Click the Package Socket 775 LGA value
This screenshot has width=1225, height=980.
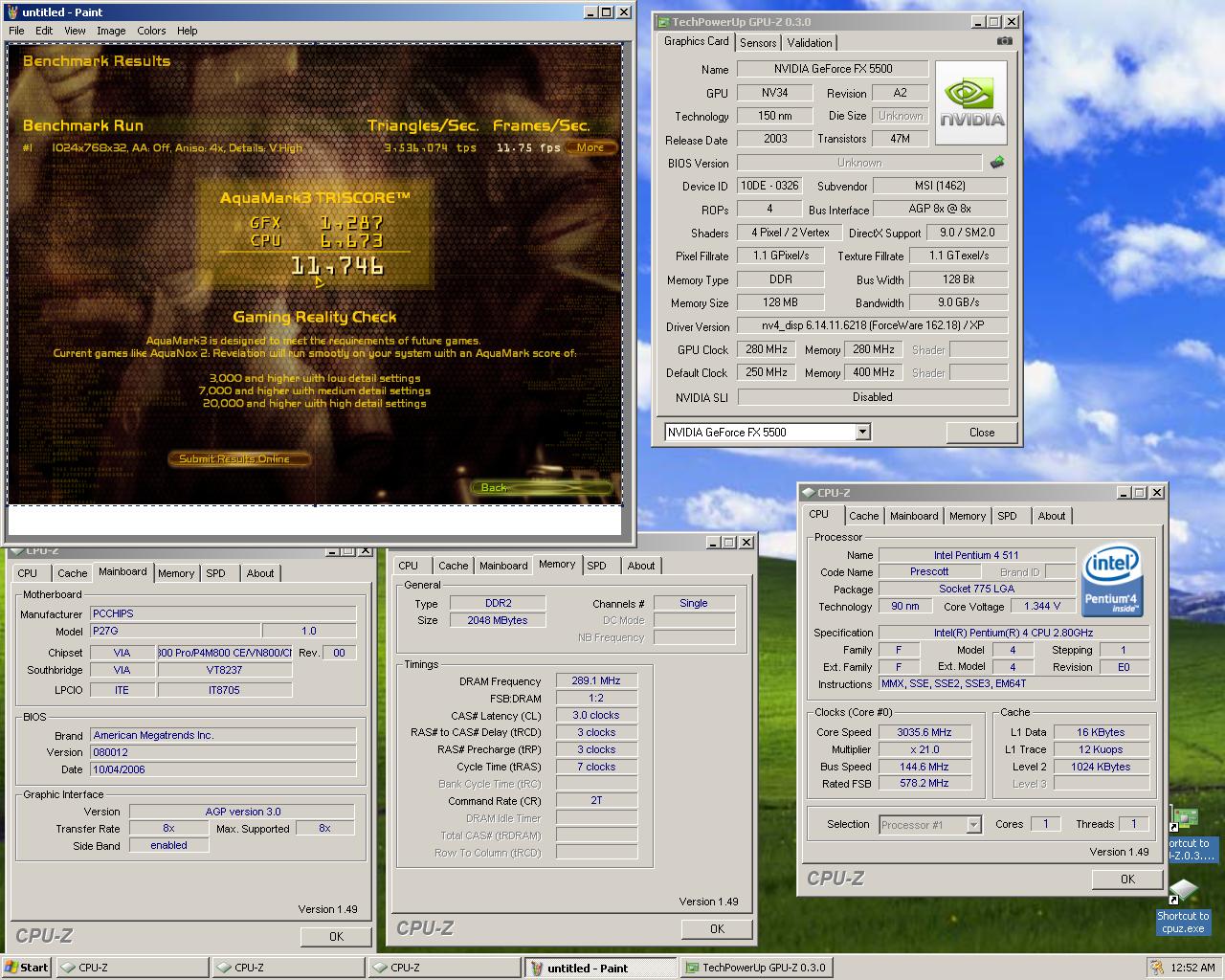click(976, 589)
